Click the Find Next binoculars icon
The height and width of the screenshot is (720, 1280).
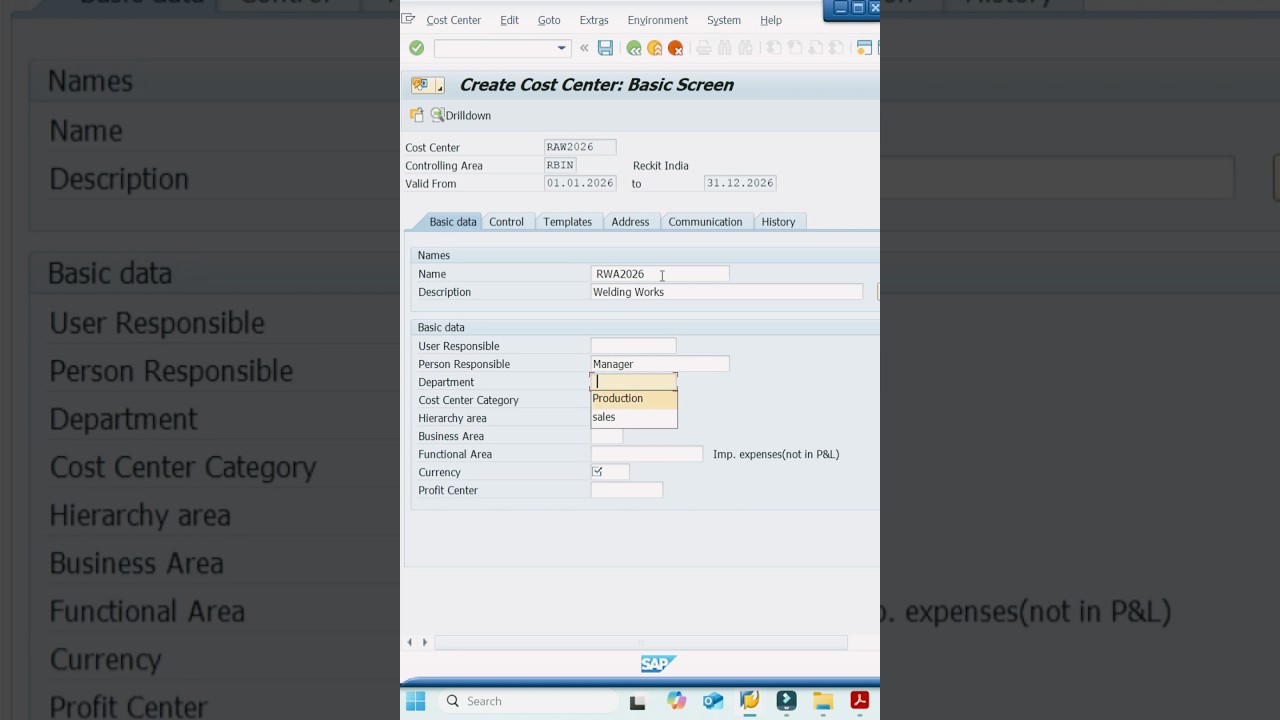tap(745, 48)
